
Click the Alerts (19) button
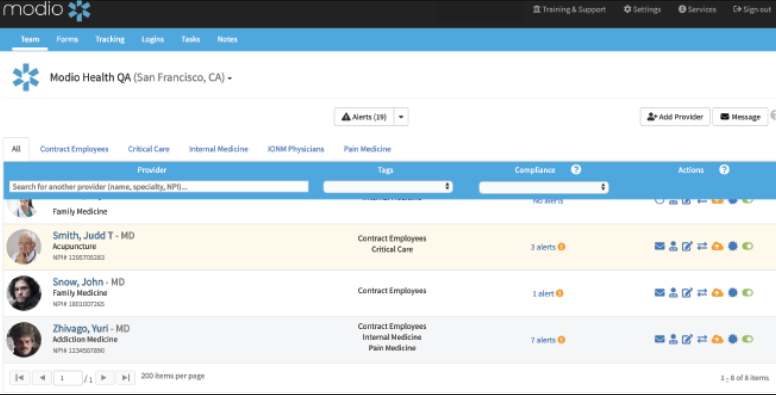tap(364, 117)
